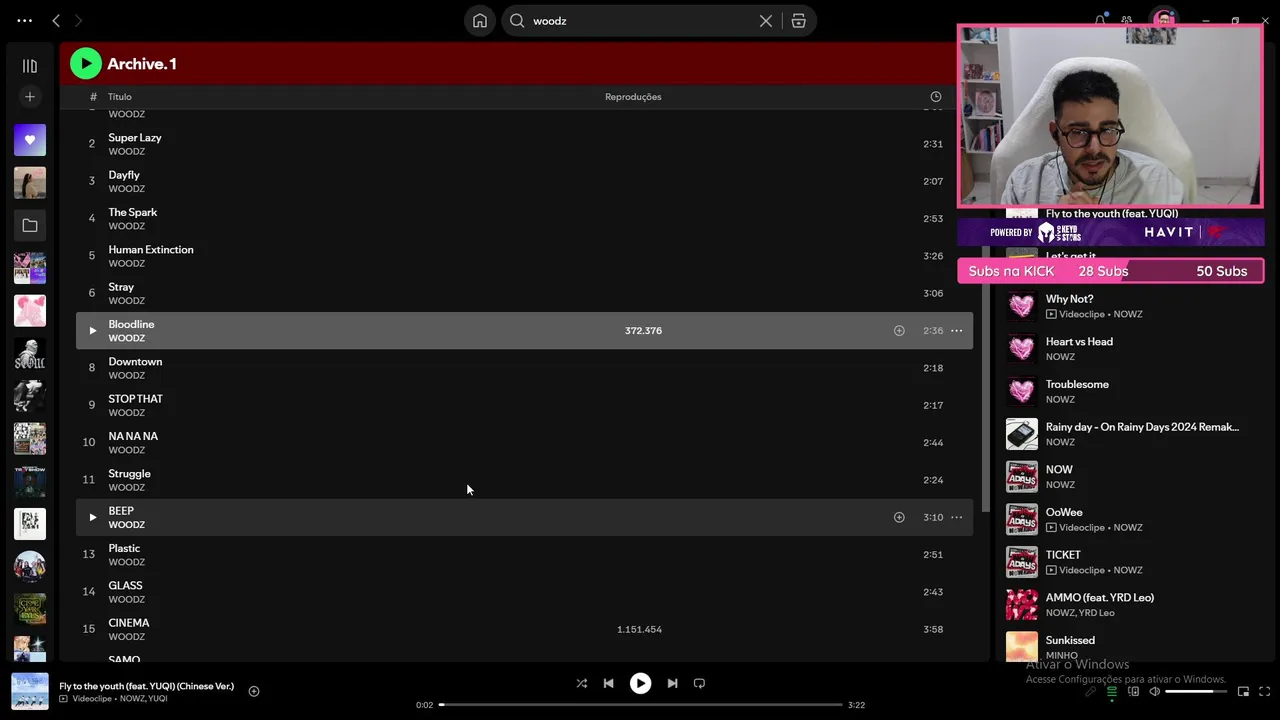Open 'Why Not?' in the queue
This screenshot has height=720, width=1280.
pos(1069,299)
